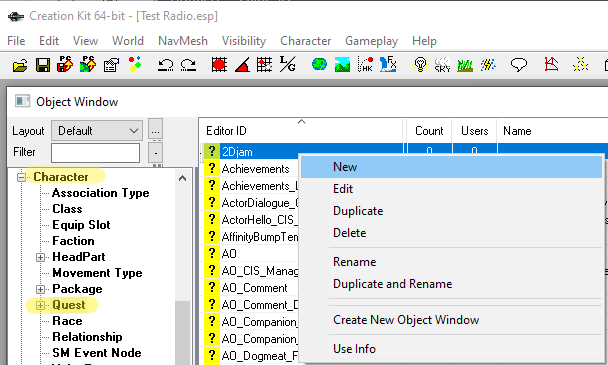Click the PC export with disk icon
This screenshot has width=608, height=365.
pyautogui.click(x=65, y=64)
